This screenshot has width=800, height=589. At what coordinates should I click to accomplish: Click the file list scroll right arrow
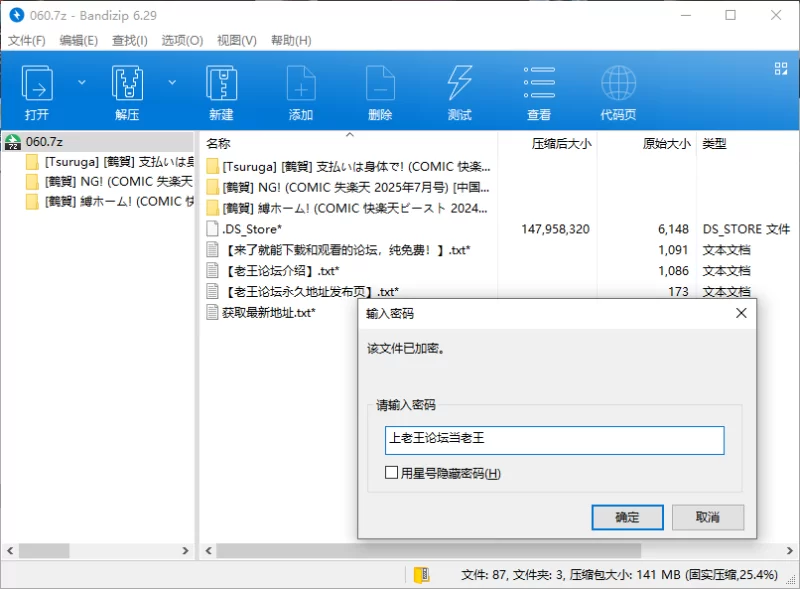[790, 551]
